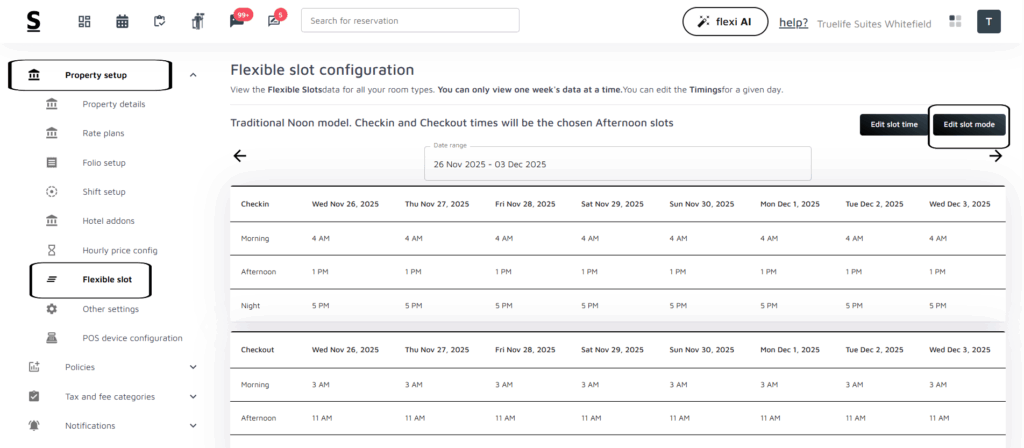The image size is (1024, 448).
Task: Select Hourly price config menu item
Action: click(119, 250)
